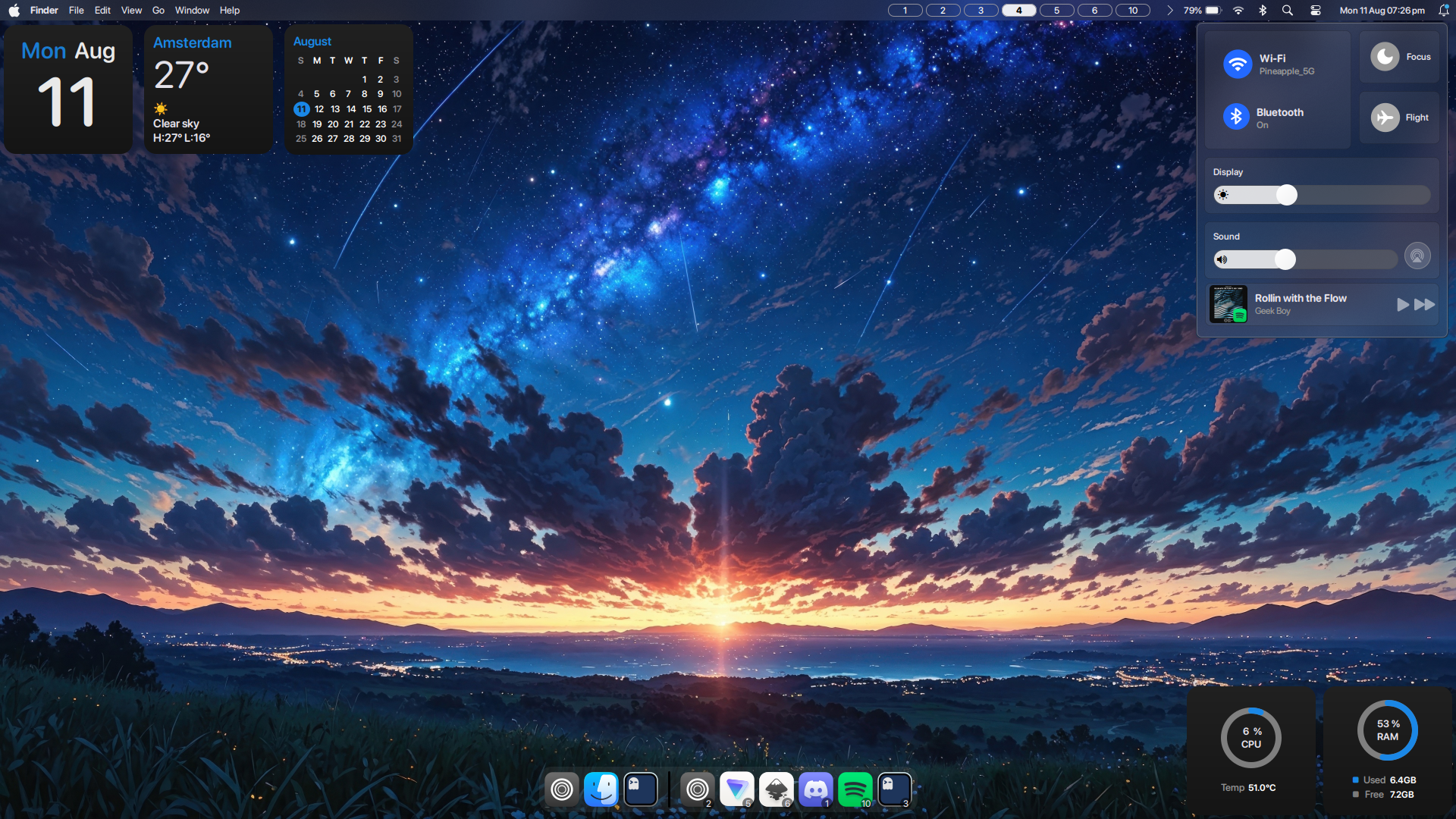Switch to workspace 5
1456x819 pixels.
pos(1056,11)
